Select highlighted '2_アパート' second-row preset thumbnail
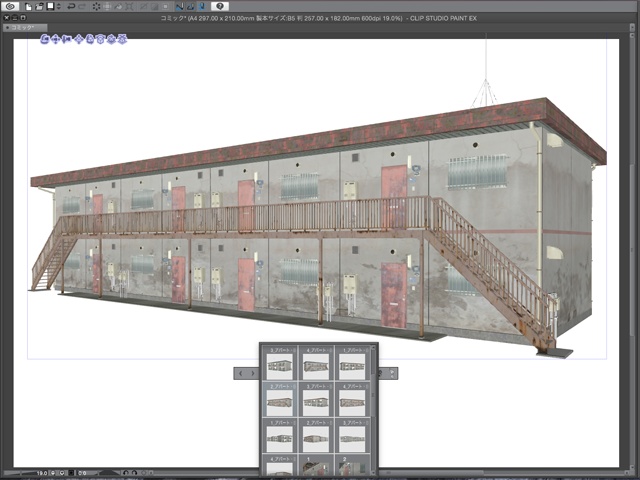The height and width of the screenshot is (480, 640). coord(280,400)
